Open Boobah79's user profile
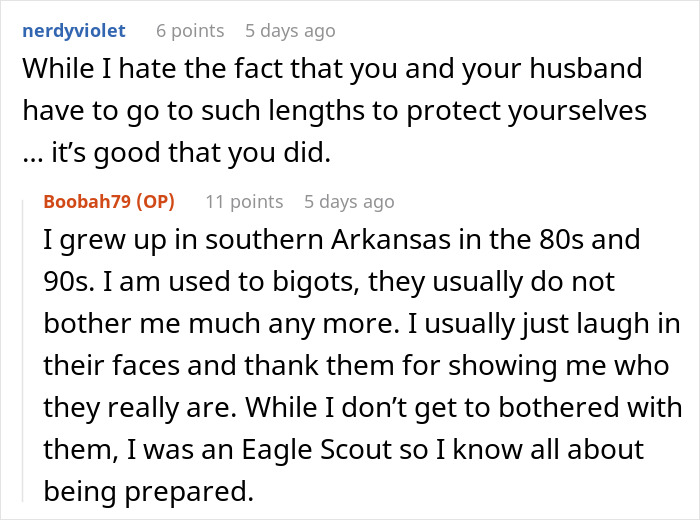700x520 pixels. coord(91,201)
